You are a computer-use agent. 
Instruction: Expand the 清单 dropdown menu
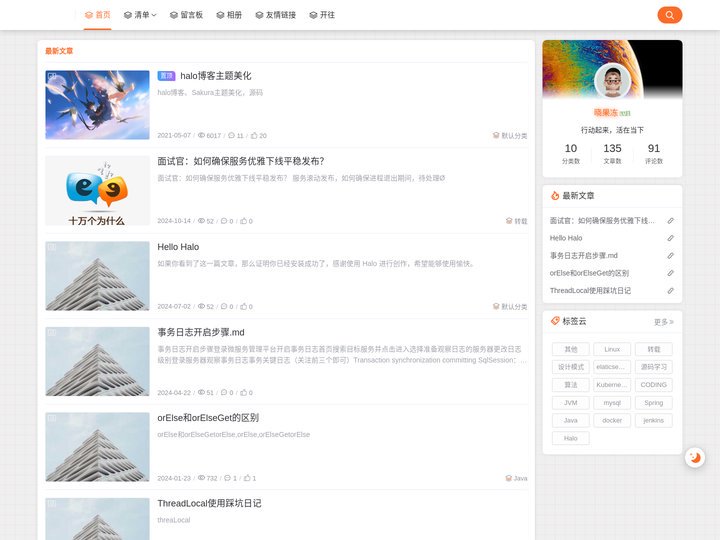pyautogui.click(x=140, y=15)
